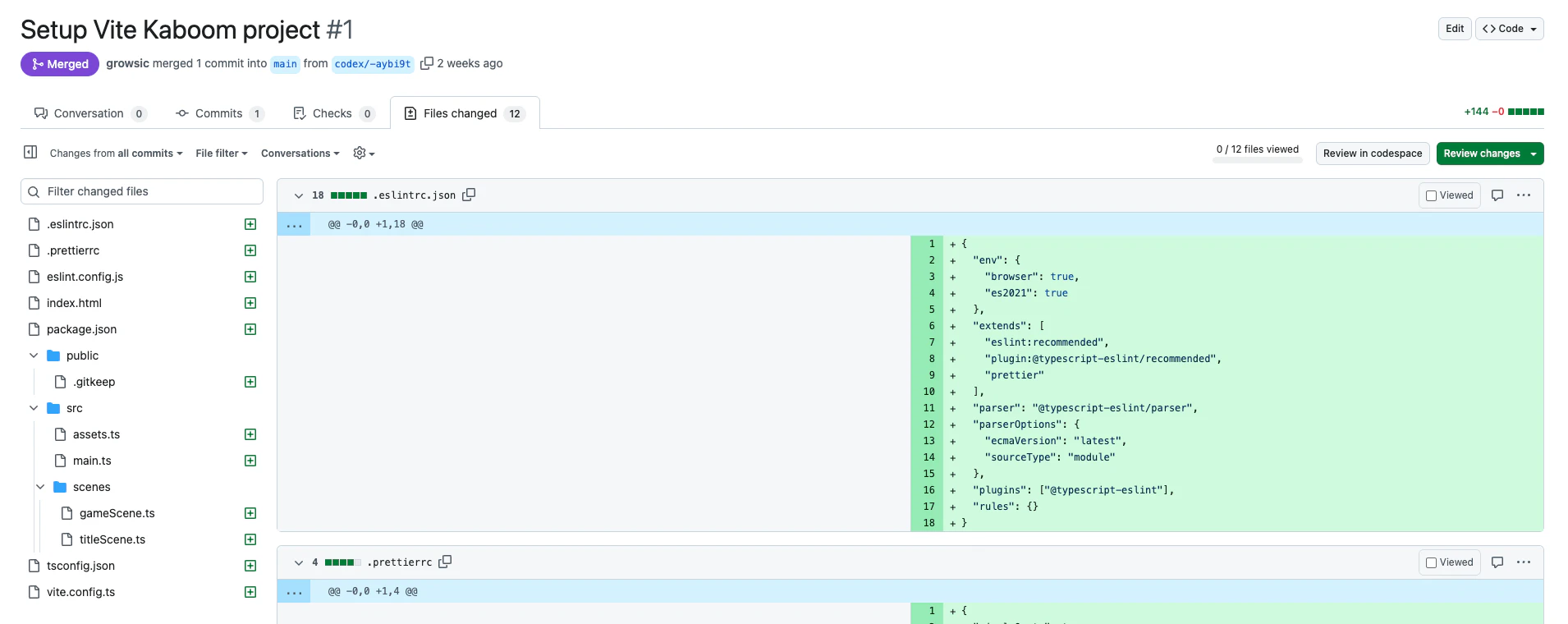Open more options for .prettierrc

pos(1524,562)
